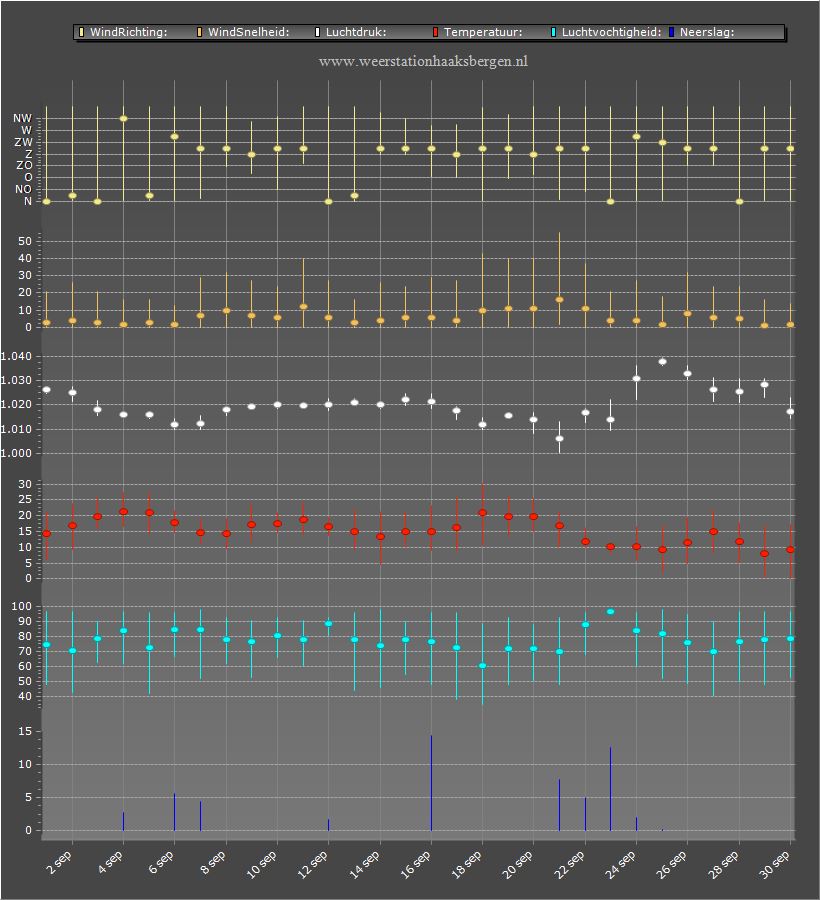The width and height of the screenshot is (820, 900).
Task: Click the 22 sep date label
Action: click(x=569, y=865)
